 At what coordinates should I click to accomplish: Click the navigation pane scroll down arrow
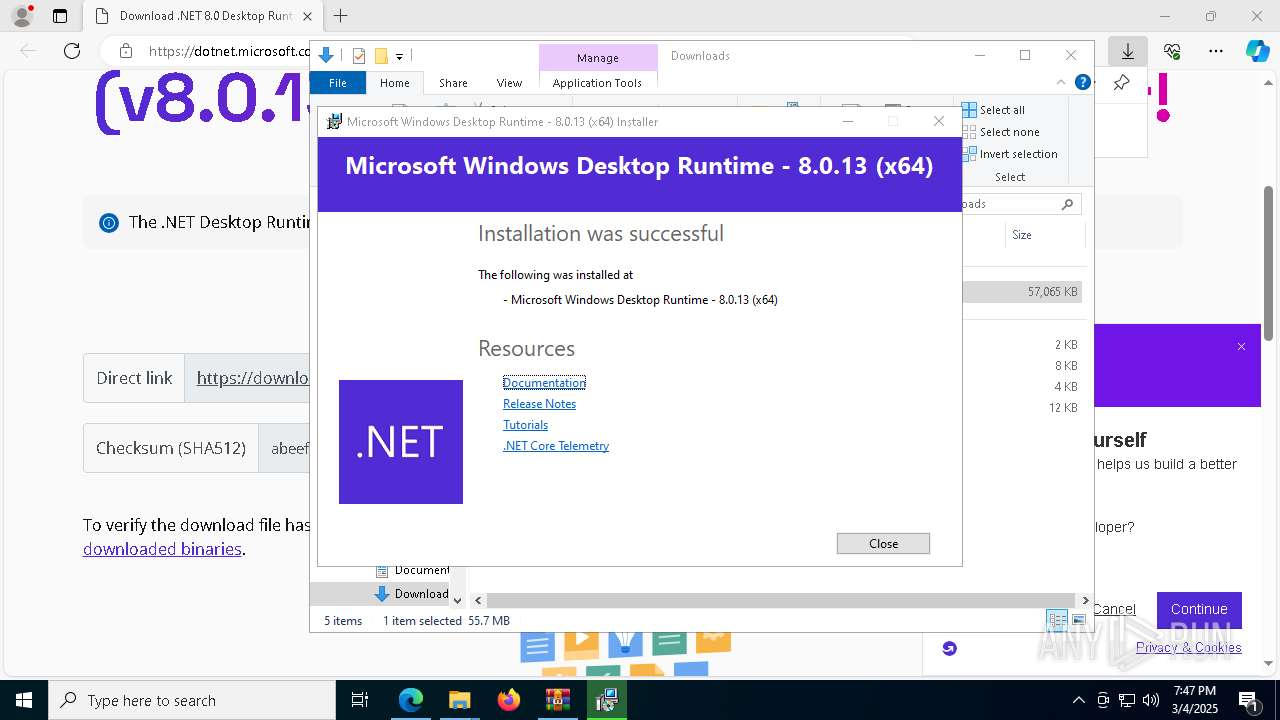457,600
